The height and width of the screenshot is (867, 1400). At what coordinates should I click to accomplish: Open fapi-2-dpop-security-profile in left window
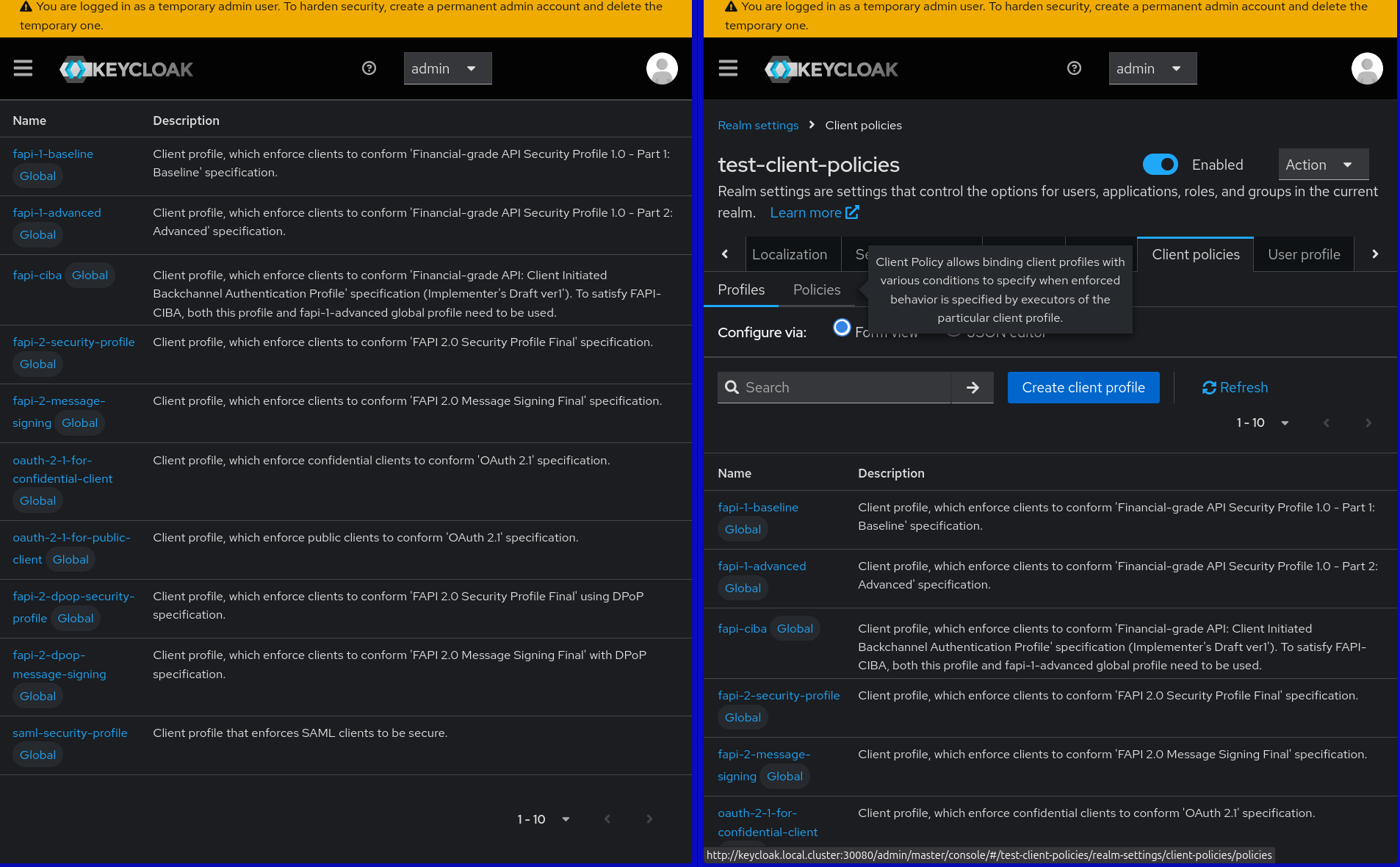[73, 596]
